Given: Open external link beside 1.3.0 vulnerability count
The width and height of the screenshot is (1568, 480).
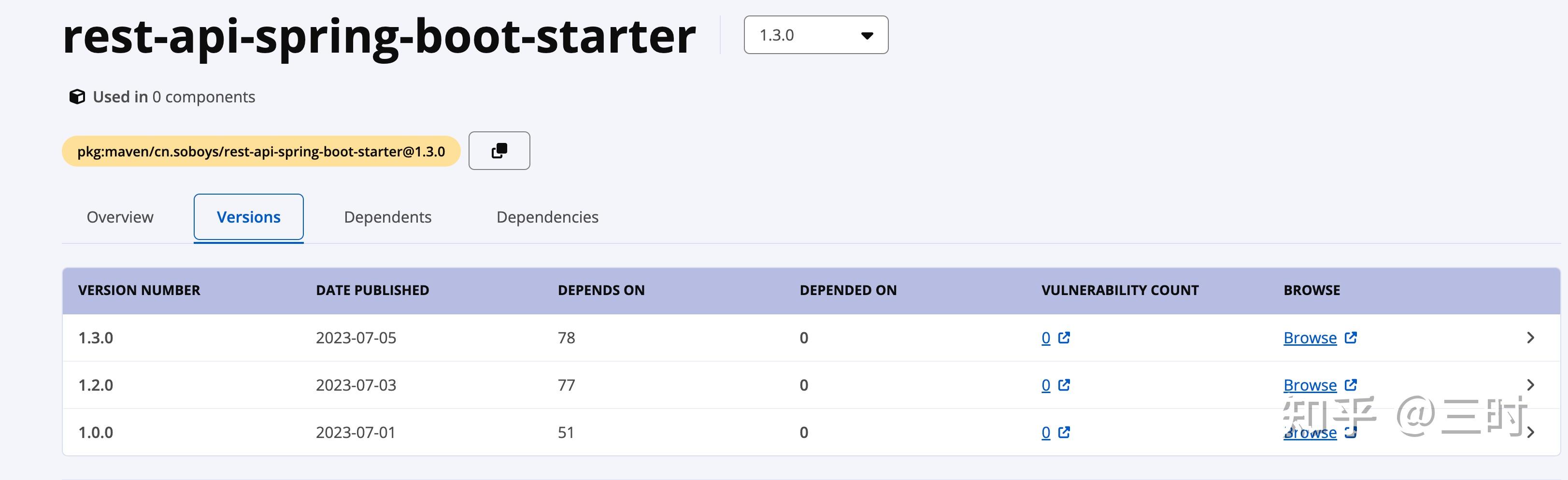Looking at the screenshot, I should [x=1064, y=338].
